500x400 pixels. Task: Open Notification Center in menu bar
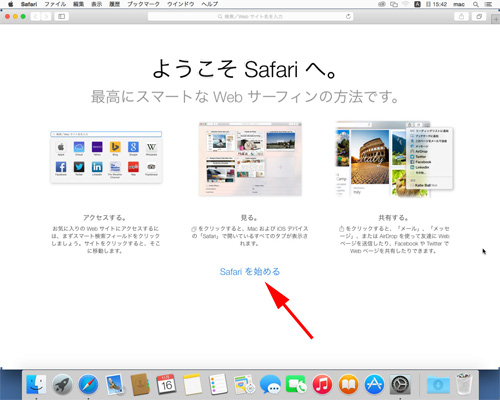tap(489, 4)
